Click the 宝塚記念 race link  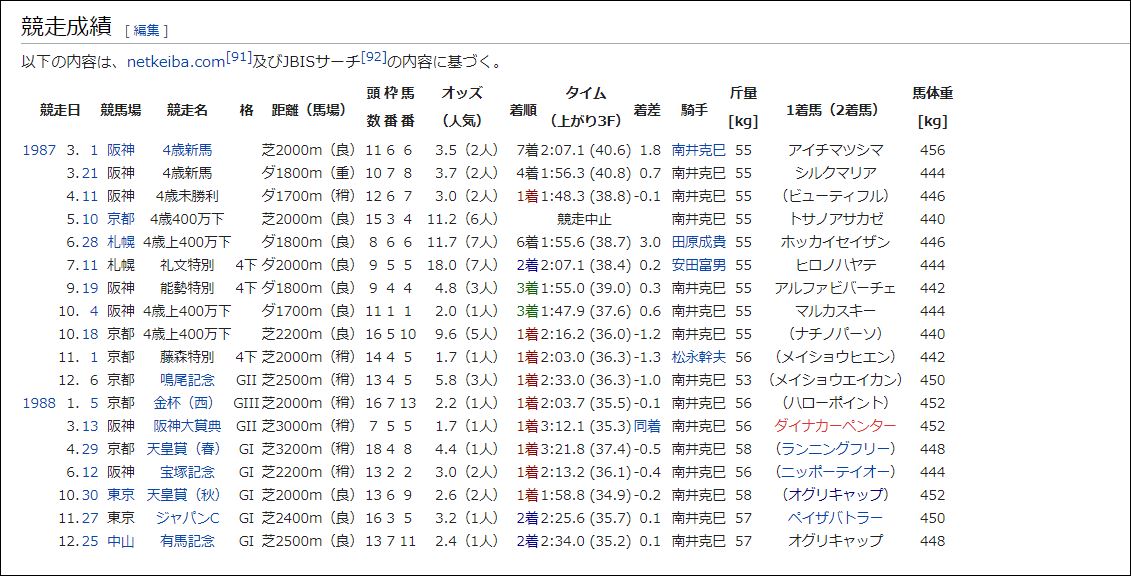(x=187, y=472)
